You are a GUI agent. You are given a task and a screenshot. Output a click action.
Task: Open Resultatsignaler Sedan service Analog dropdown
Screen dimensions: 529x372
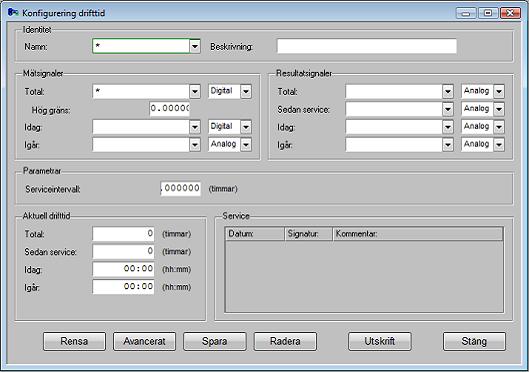[x=499, y=109]
